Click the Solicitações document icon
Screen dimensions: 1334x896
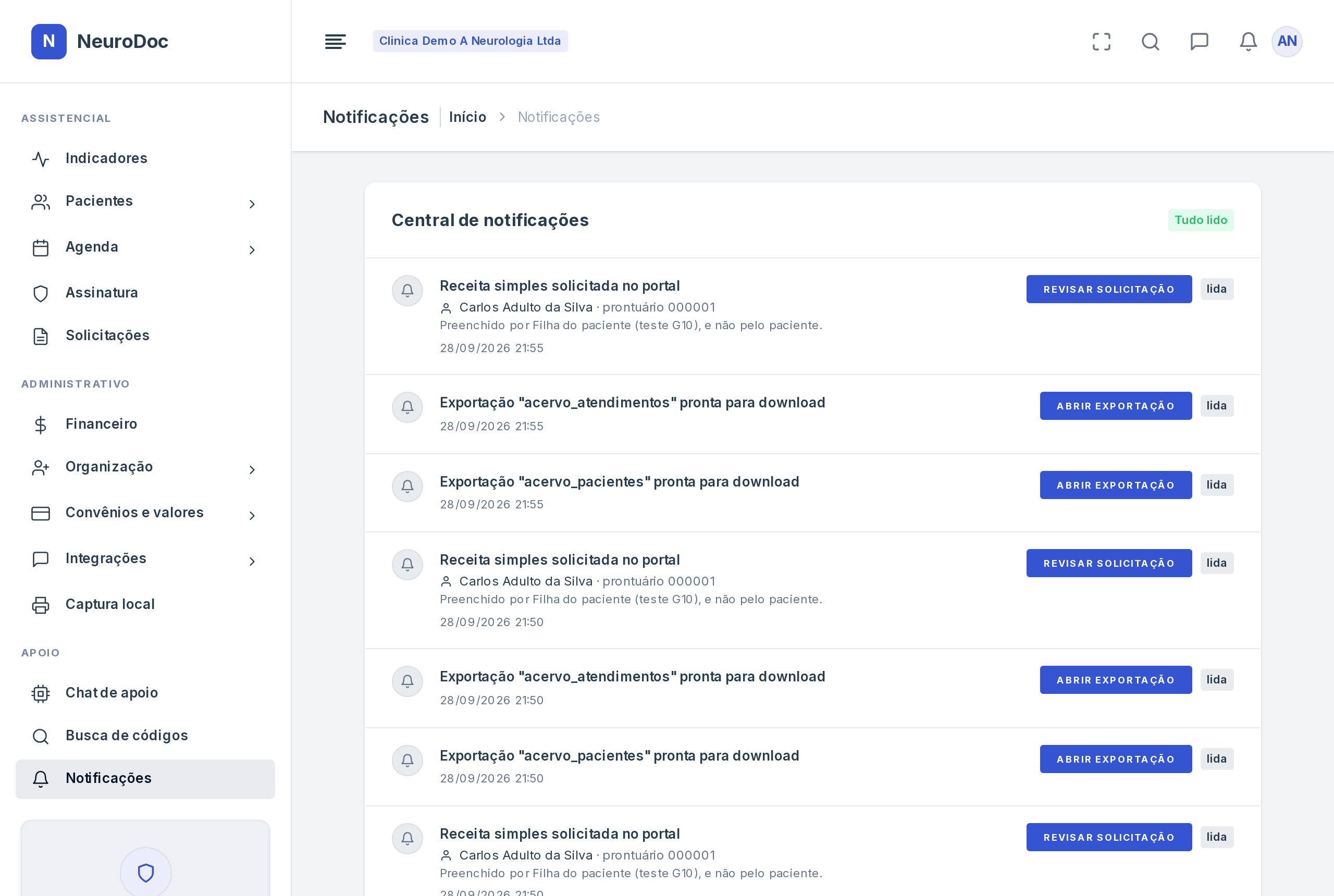(x=41, y=336)
